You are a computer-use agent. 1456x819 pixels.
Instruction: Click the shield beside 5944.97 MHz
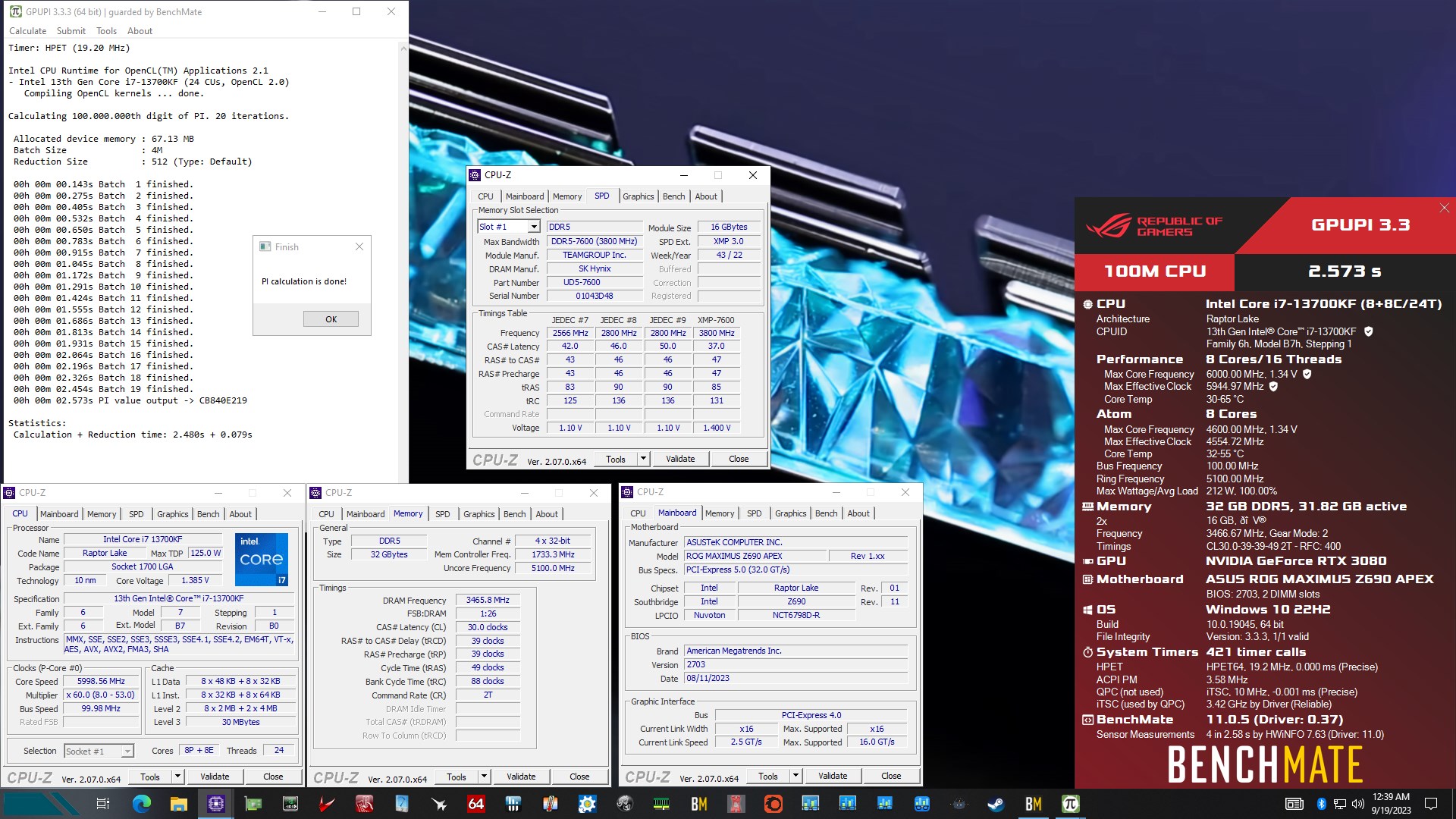point(1273,386)
